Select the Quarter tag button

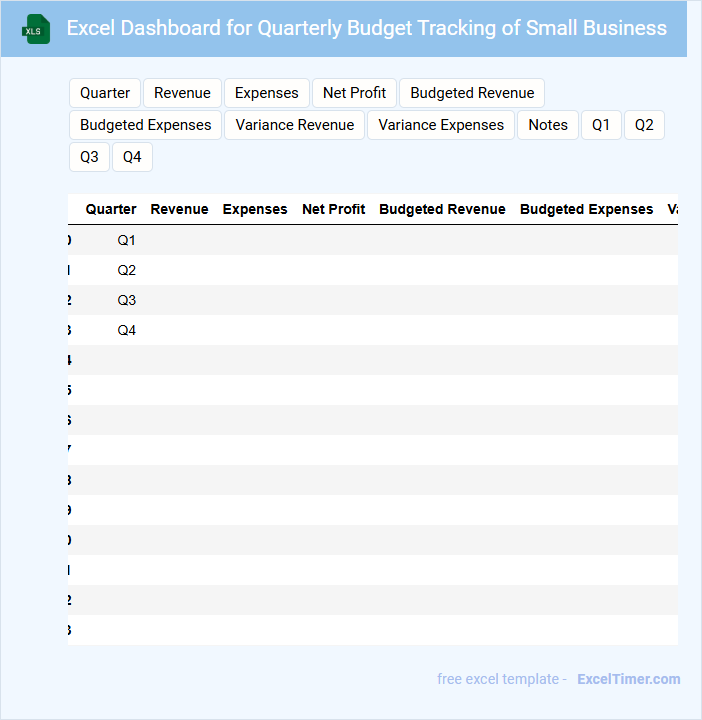click(105, 93)
